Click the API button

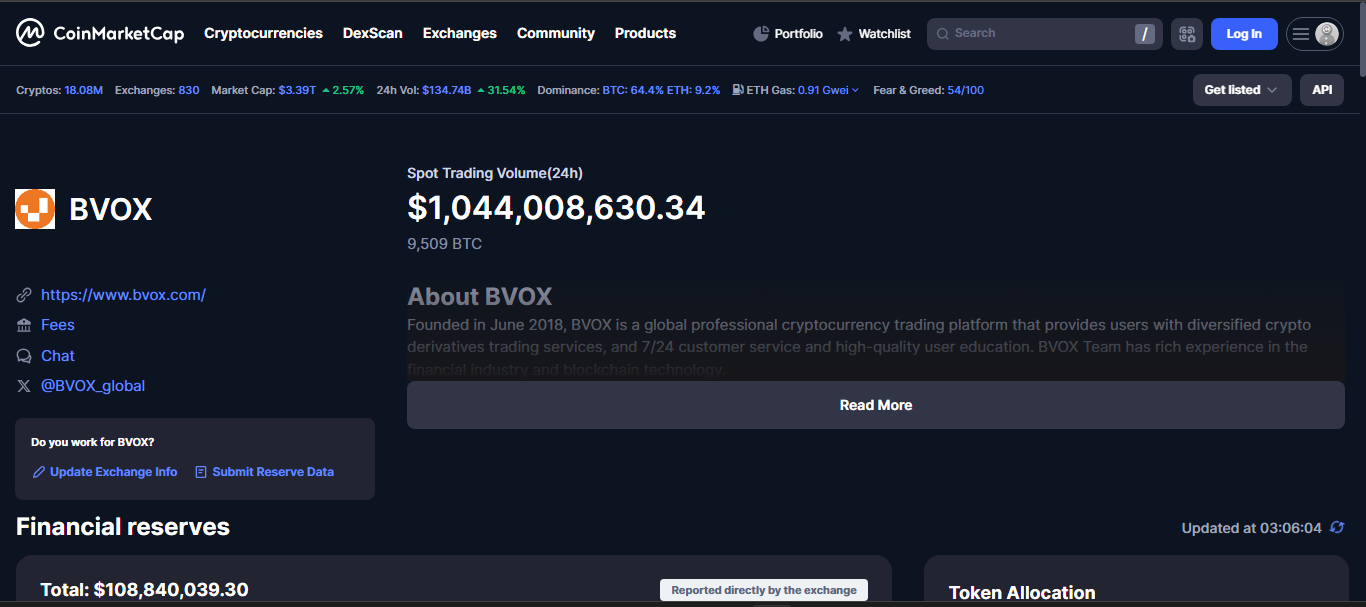1322,90
